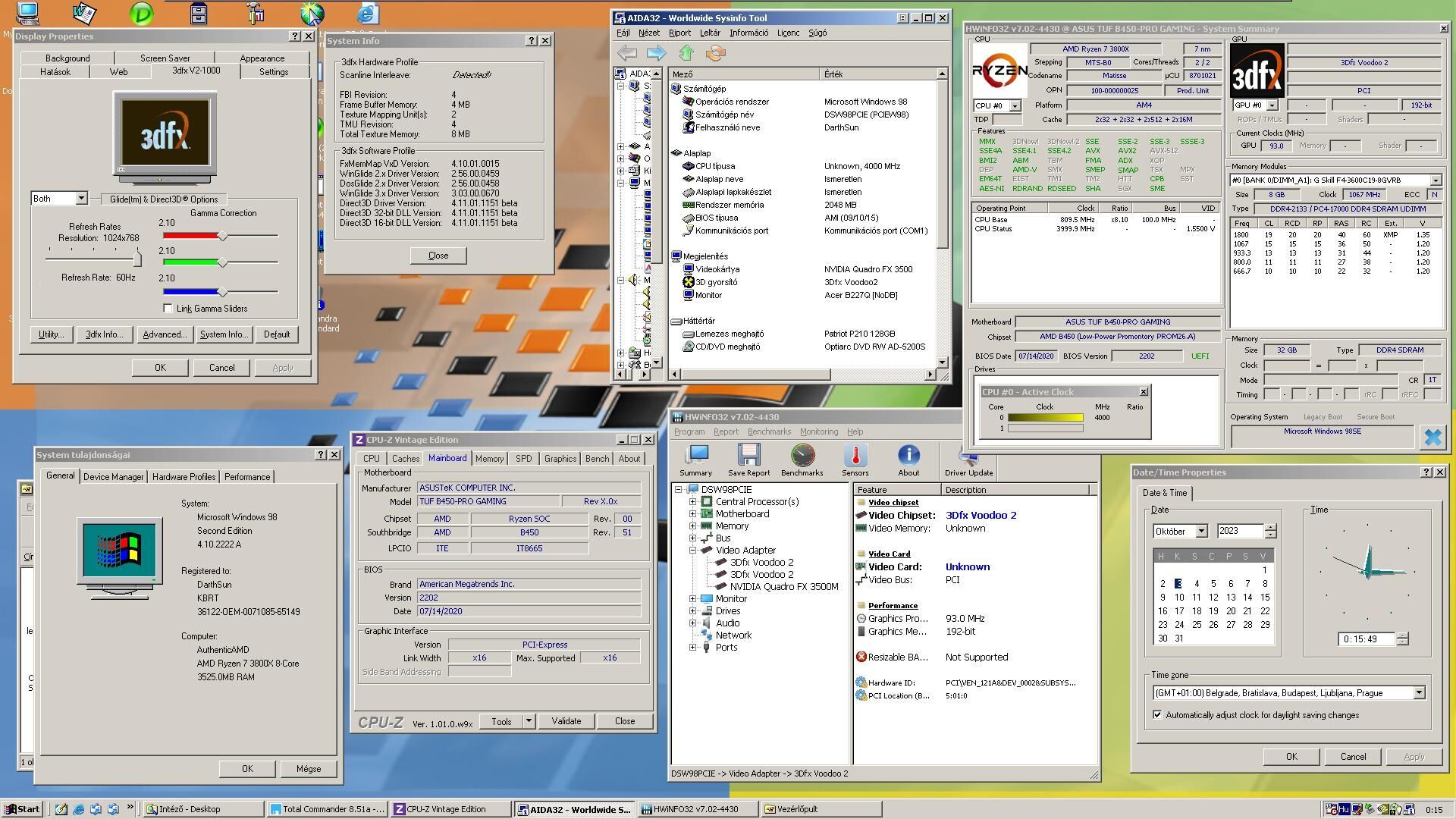The image size is (1456, 819).
Task: Increase year with up stepper arrow
Action: (x=1271, y=528)
